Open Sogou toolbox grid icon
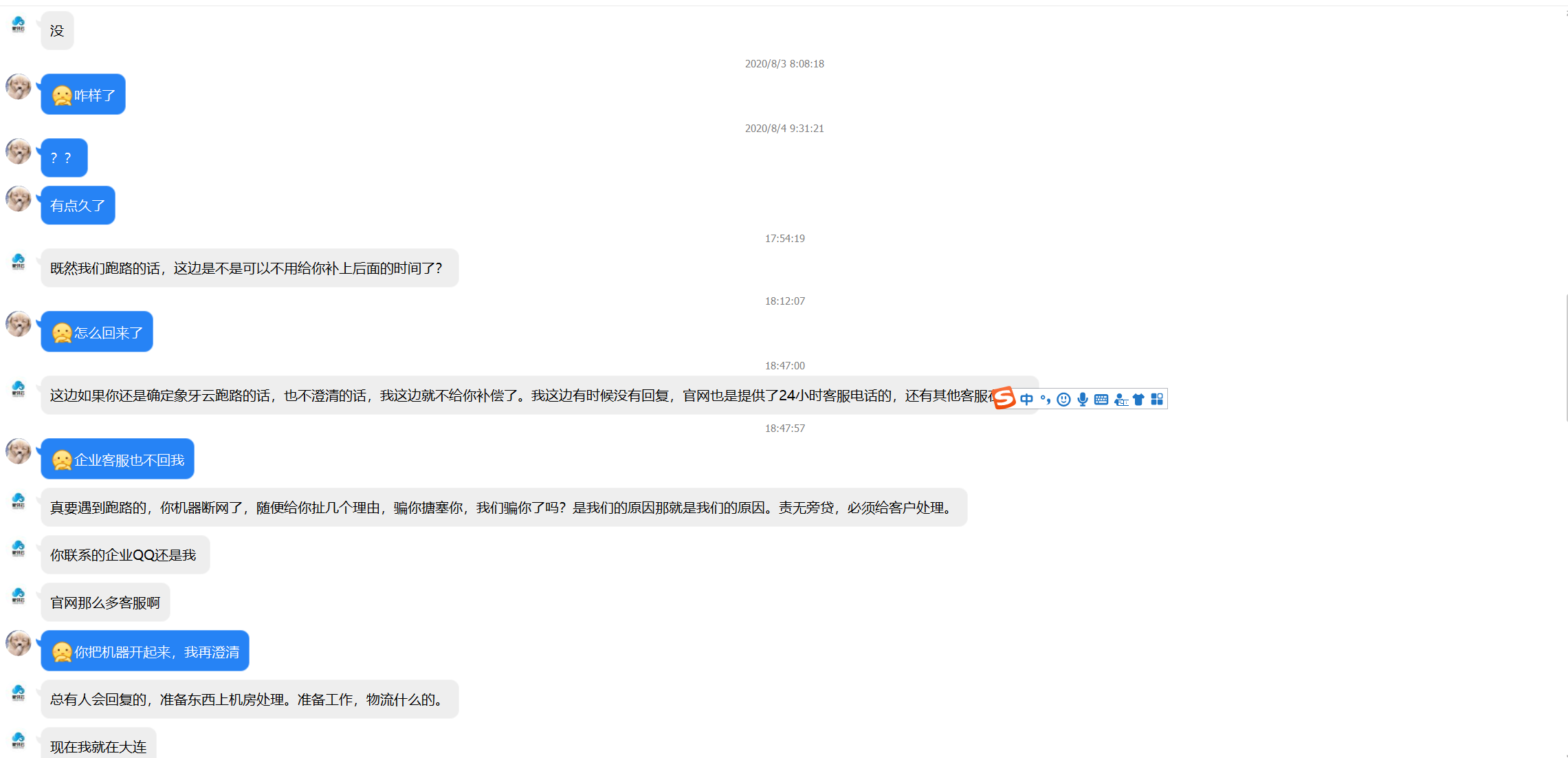Screen dimensions: 1568x758 [1157, 400]
